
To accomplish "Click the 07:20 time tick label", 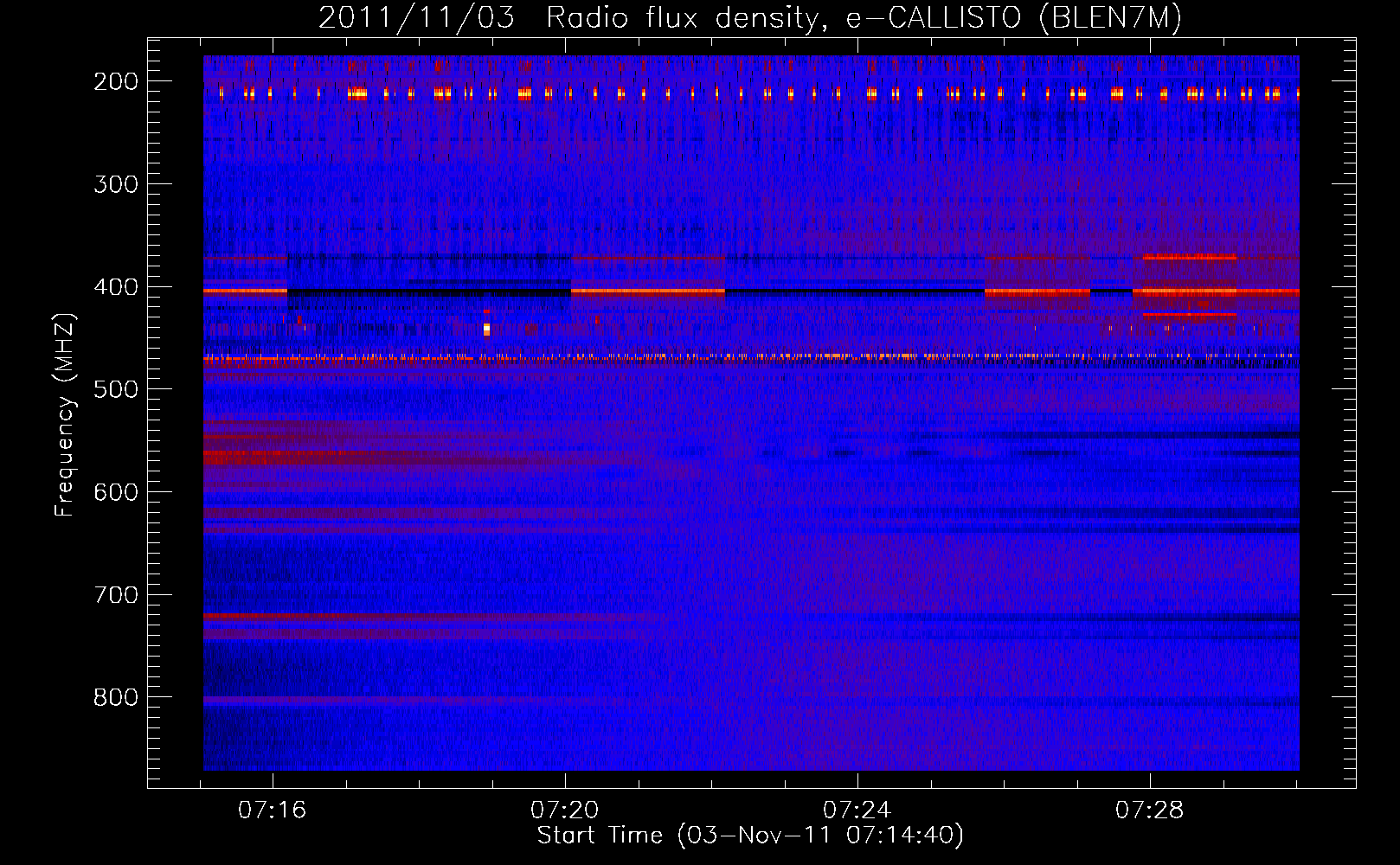I will 565,811.
